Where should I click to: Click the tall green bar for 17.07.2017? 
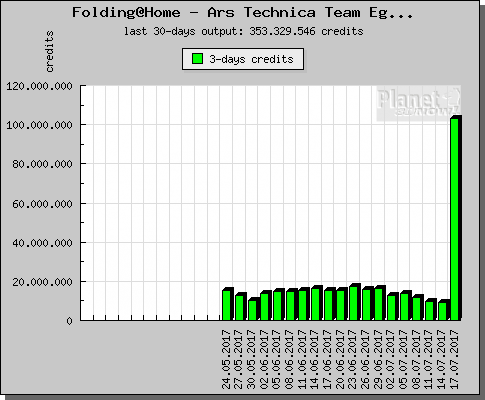click(455, 219)
